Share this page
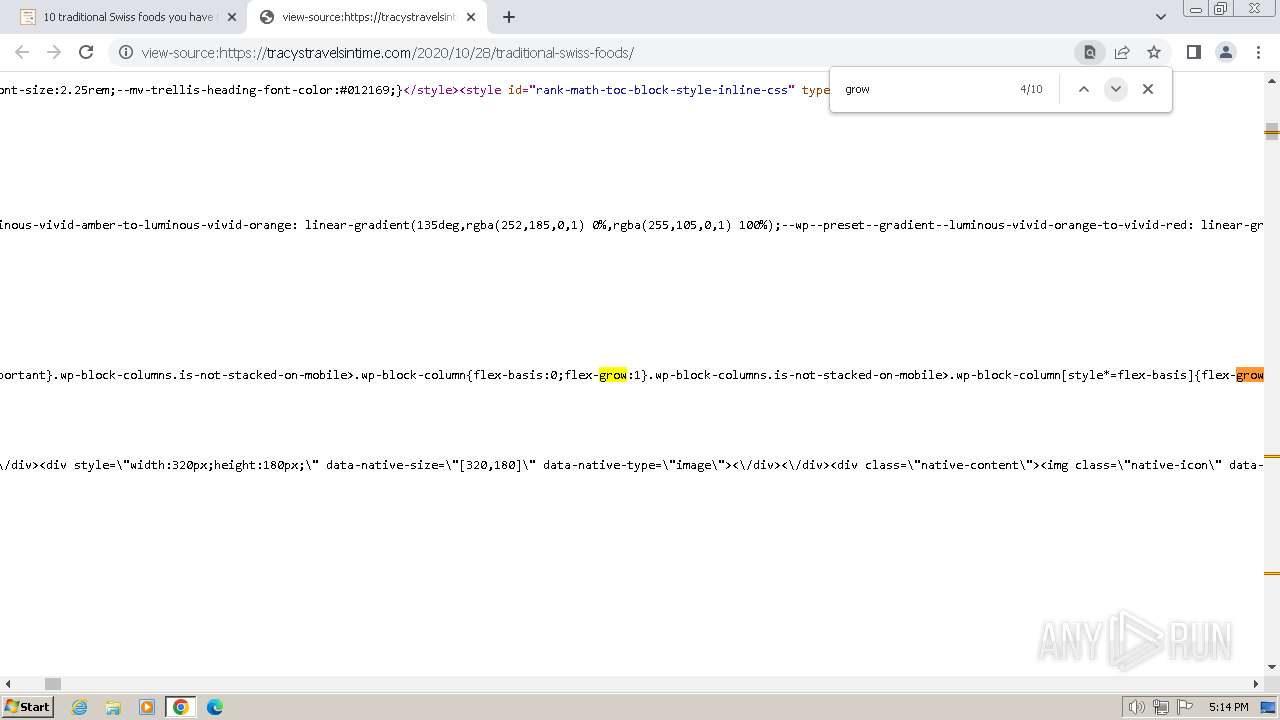1280x720 pixels. (1122, 52)
